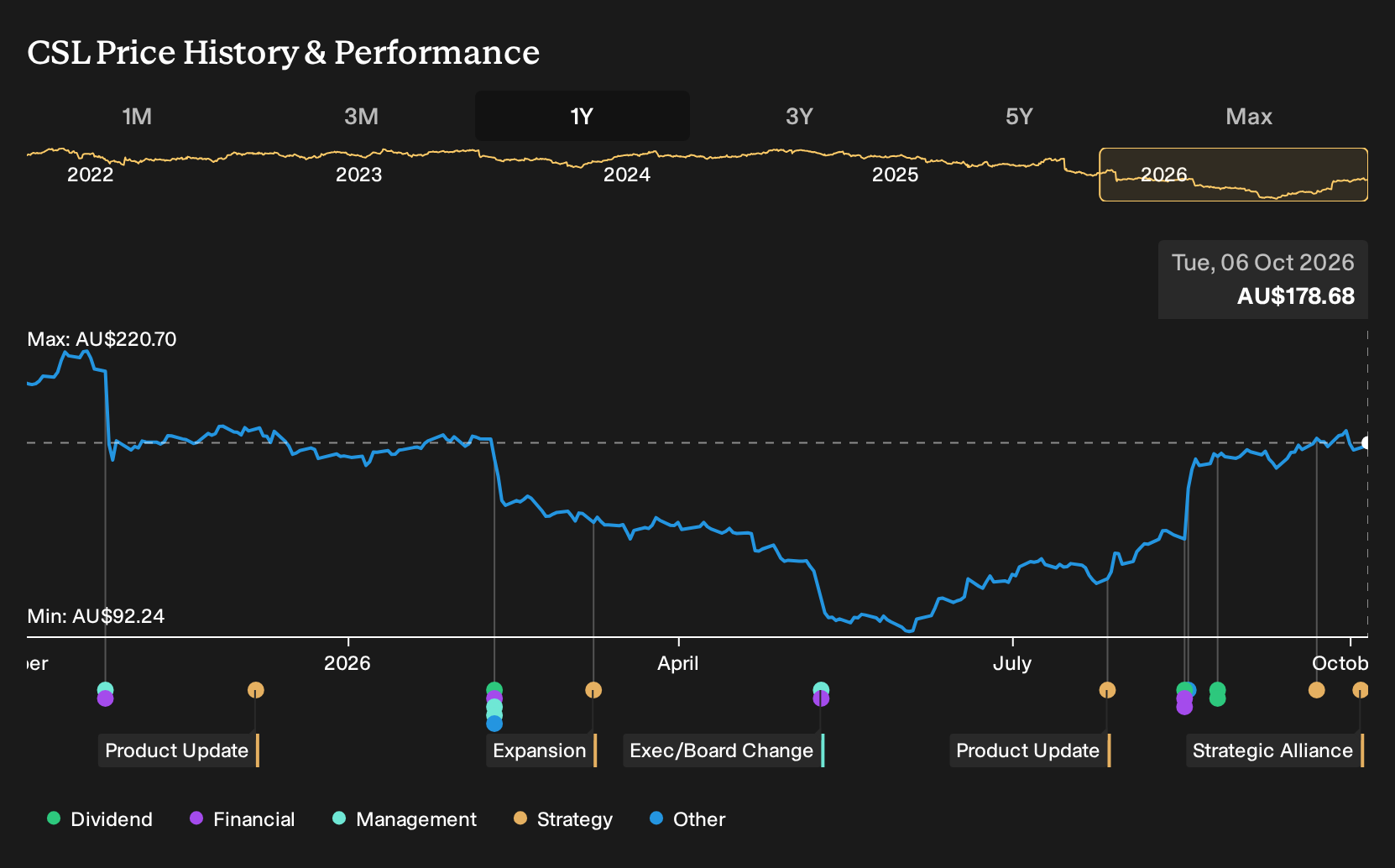Image resolution: width=1395 pixels, height=868 pixels.
Task: Open the Product Update label after July
Action: point(1030,750)
